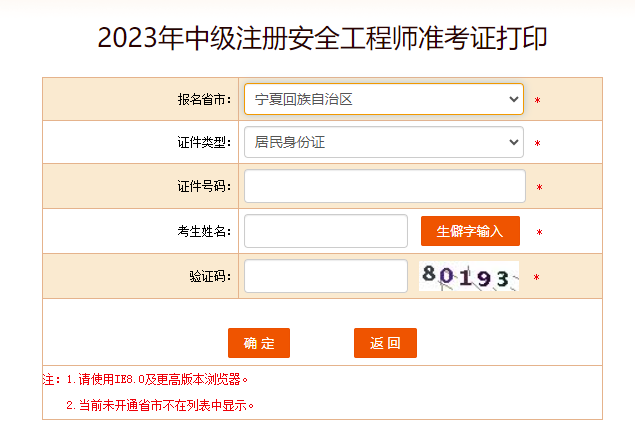Viewport: 635px width, 438px height.
Task: Click the 验证码 field label
Action: point(210,277)
